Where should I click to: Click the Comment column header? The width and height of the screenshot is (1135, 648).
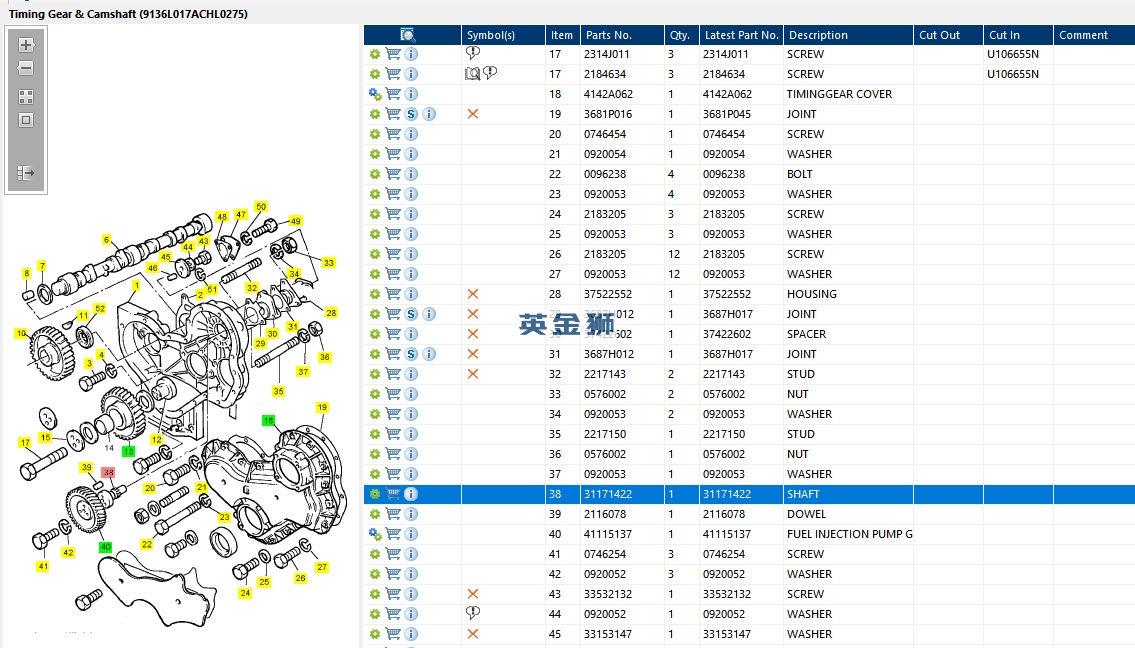(1094, 35)
